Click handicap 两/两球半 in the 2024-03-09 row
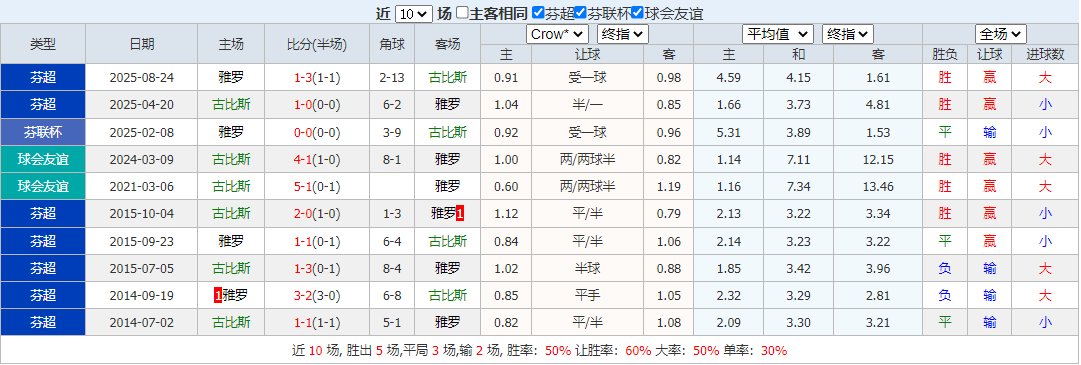The width and height of the screenshot is (1081, 365). [x=587, y=159]
